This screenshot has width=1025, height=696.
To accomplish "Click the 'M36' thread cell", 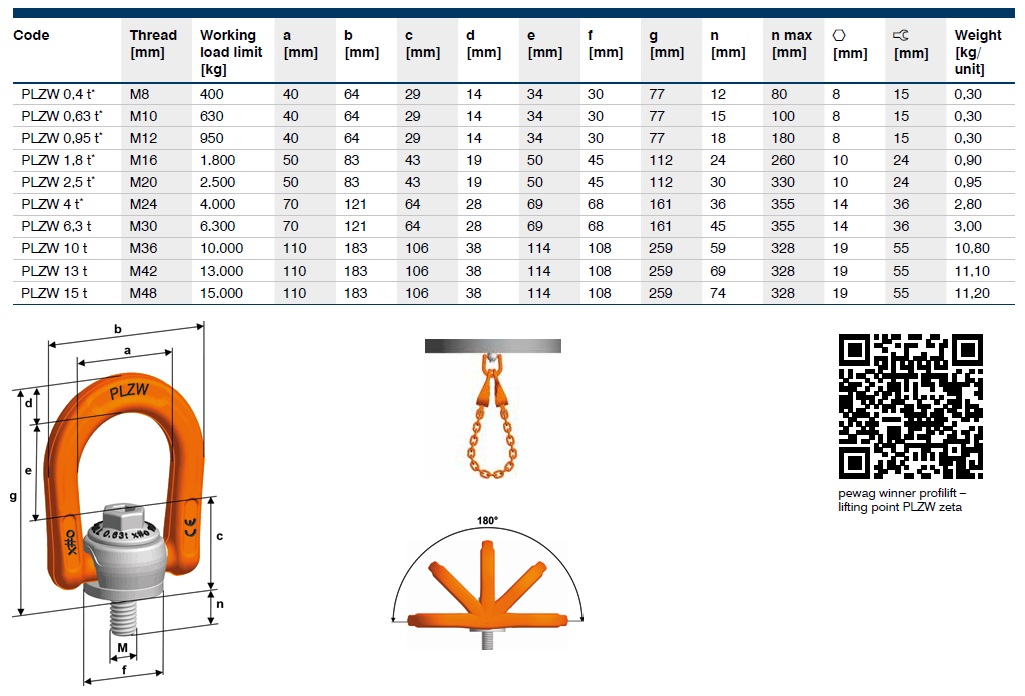I will [143, 248].
